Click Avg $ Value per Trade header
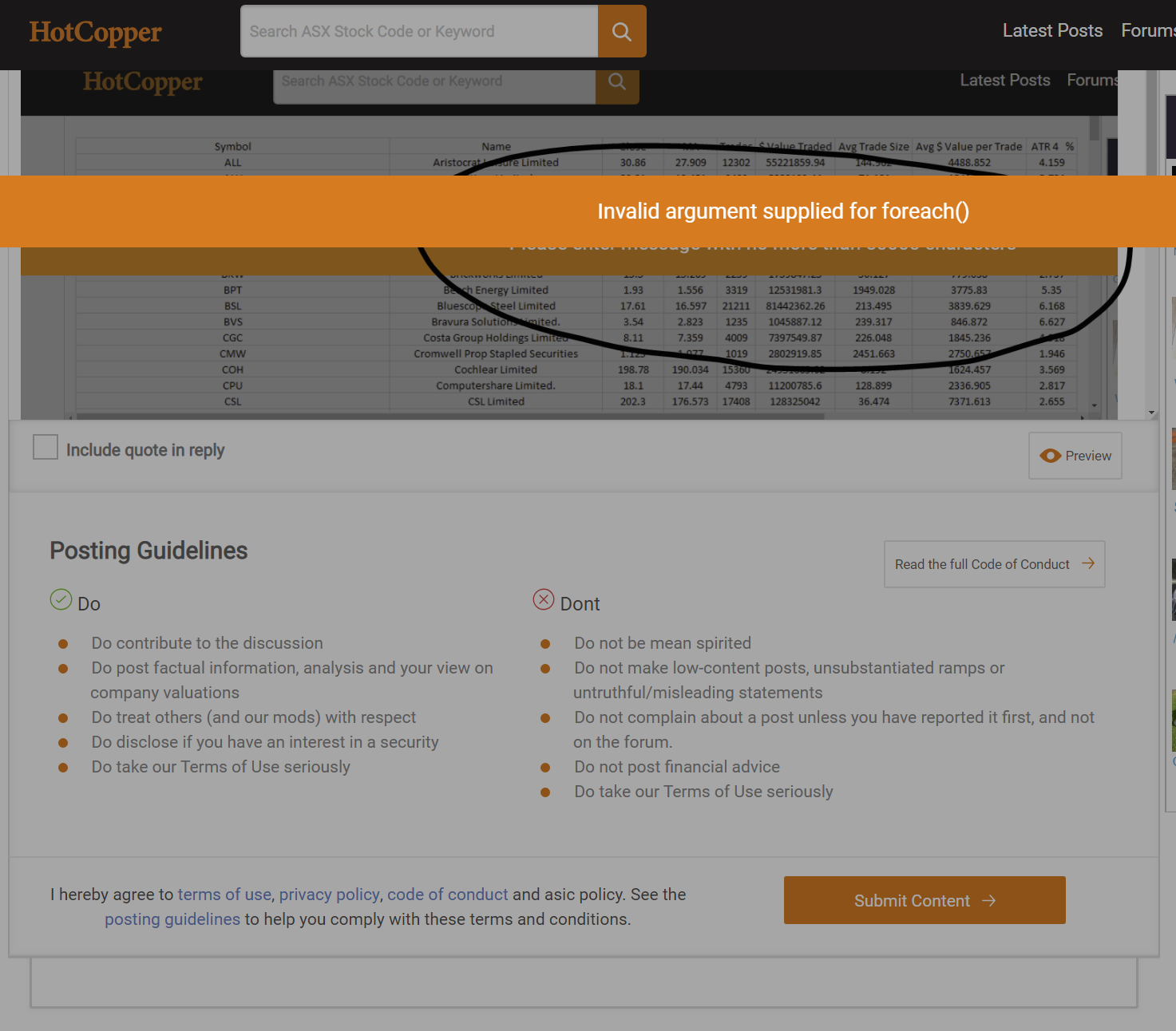 968,147
